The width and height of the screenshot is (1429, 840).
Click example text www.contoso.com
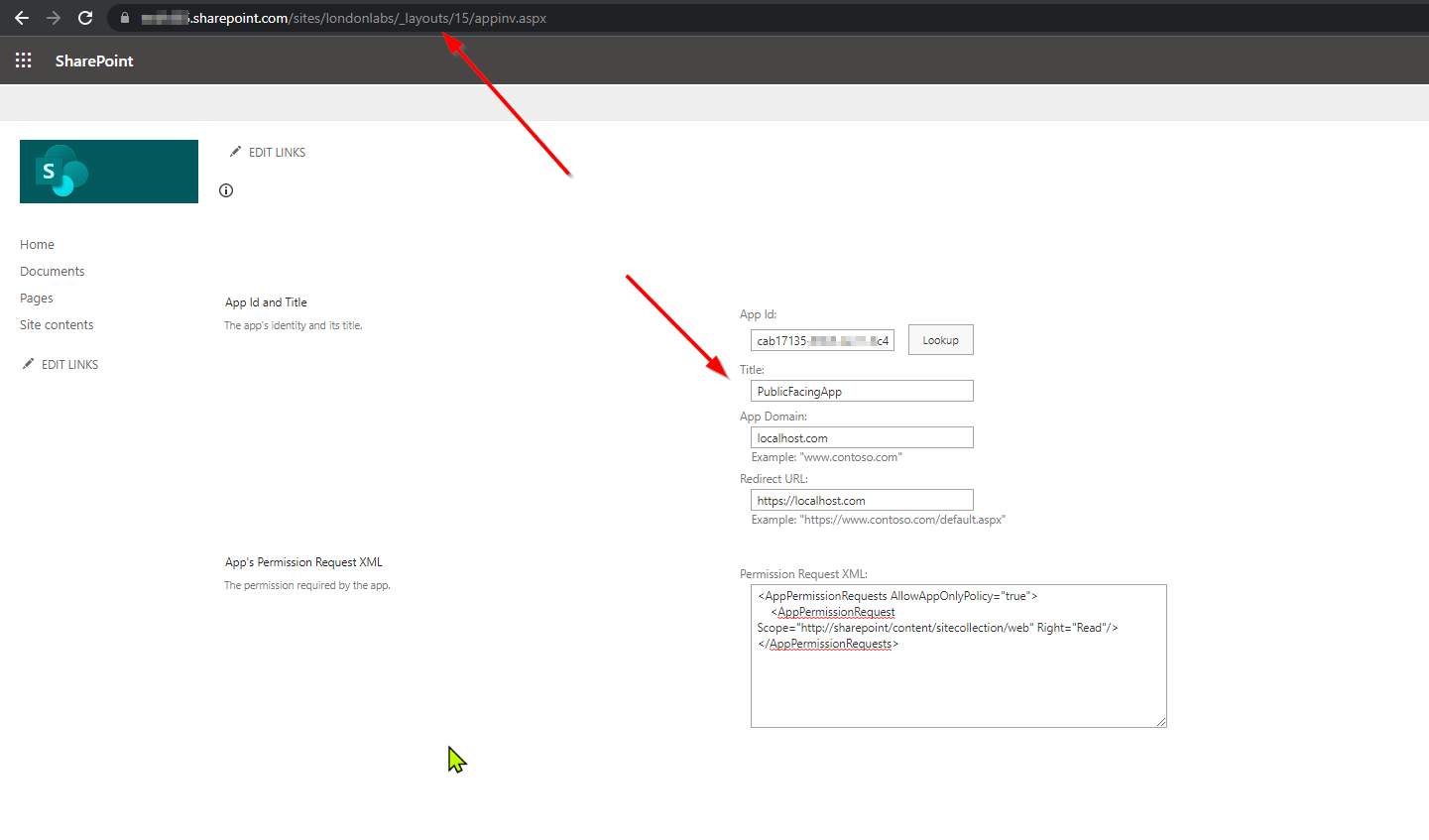[x=827, y=457]
